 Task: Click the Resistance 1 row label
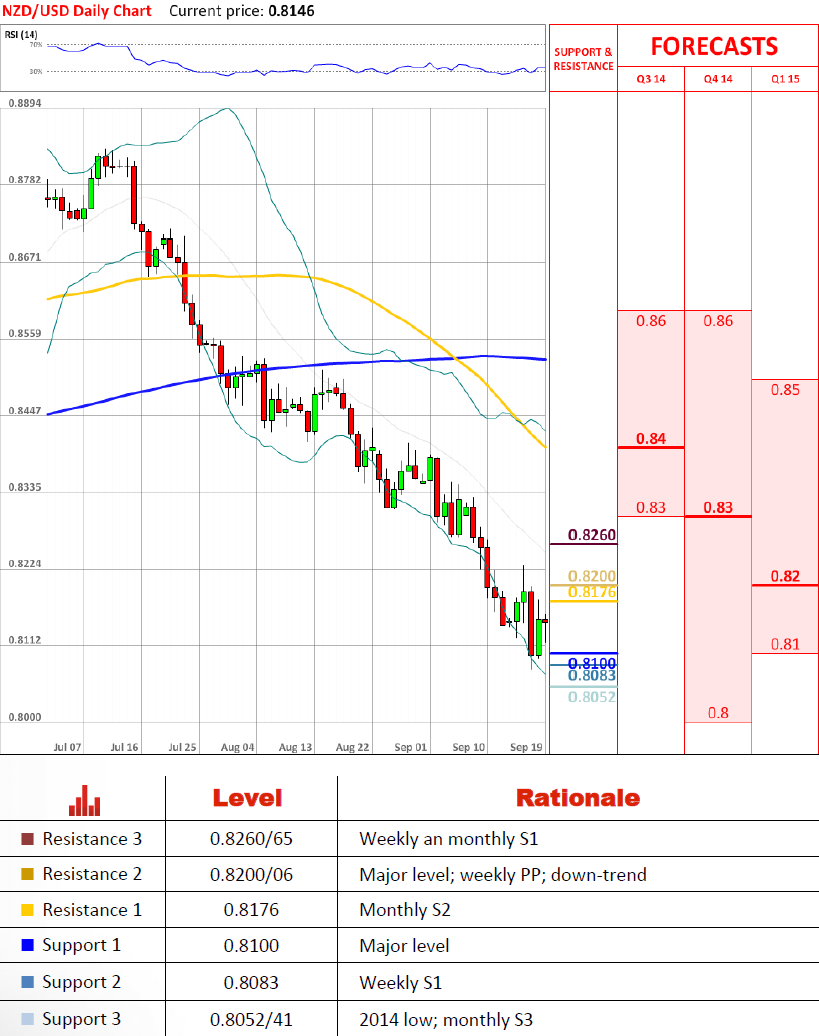(x=92, y=910)
